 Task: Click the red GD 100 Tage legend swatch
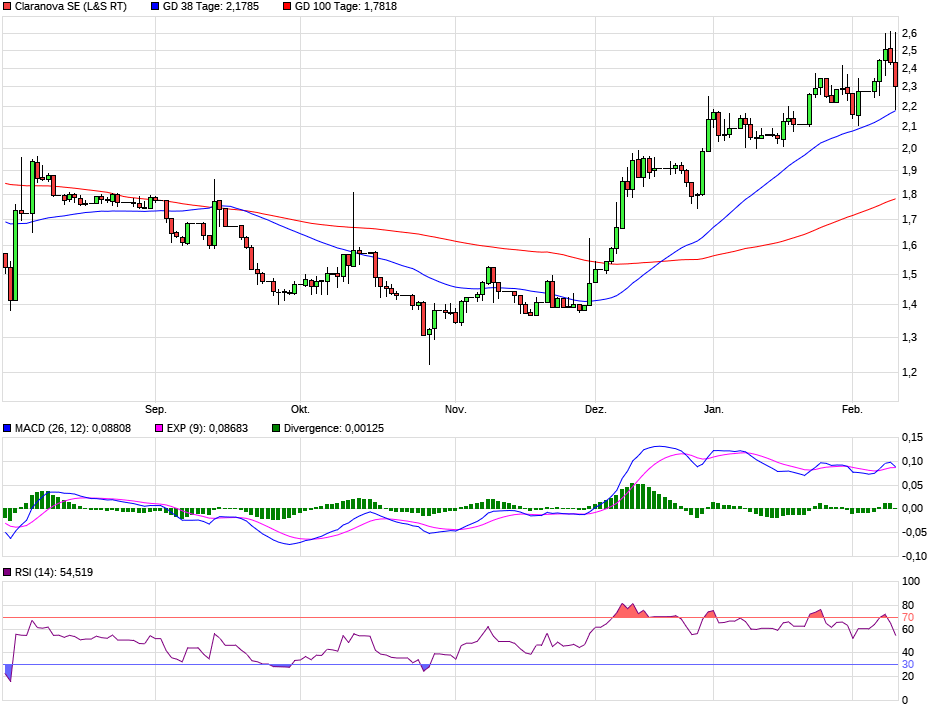(287, 6)
